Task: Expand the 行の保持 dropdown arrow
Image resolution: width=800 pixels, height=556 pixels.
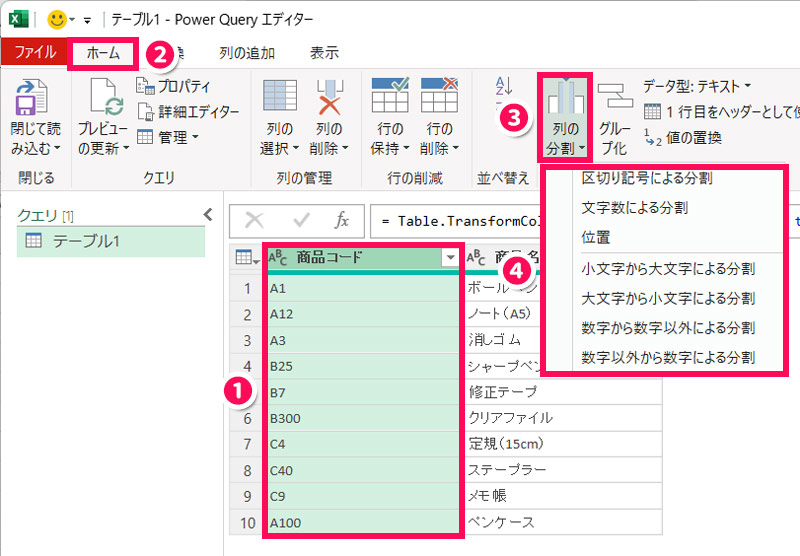Action: [406, 148]
